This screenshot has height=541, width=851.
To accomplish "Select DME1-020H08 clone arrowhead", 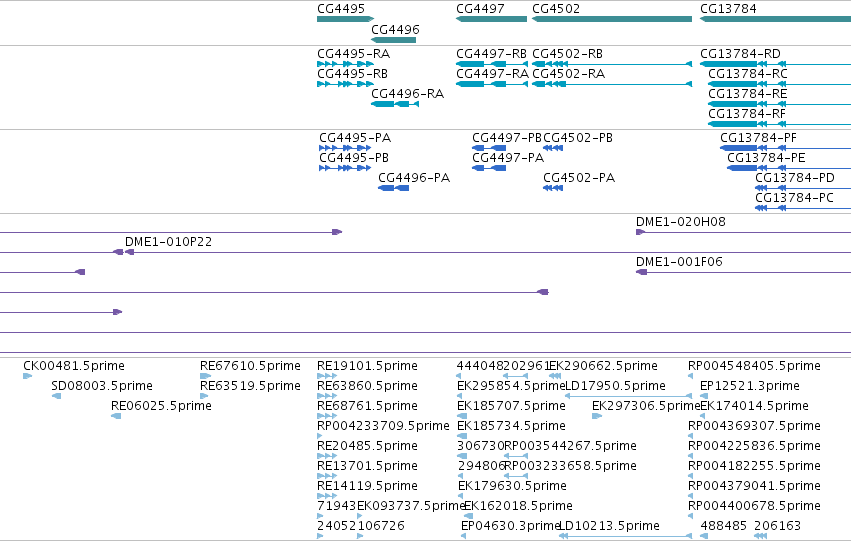I will click(x=640, y=232).
